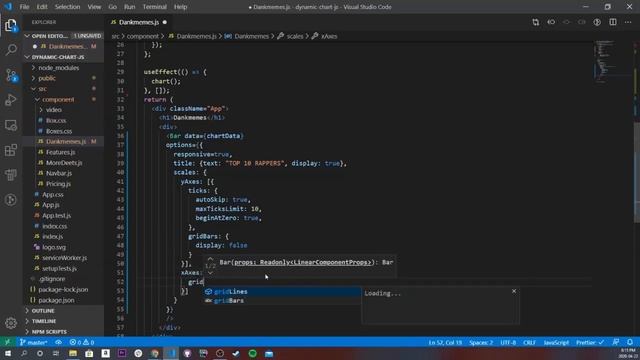
Task: Open the View menu
Action: [94, 7]
